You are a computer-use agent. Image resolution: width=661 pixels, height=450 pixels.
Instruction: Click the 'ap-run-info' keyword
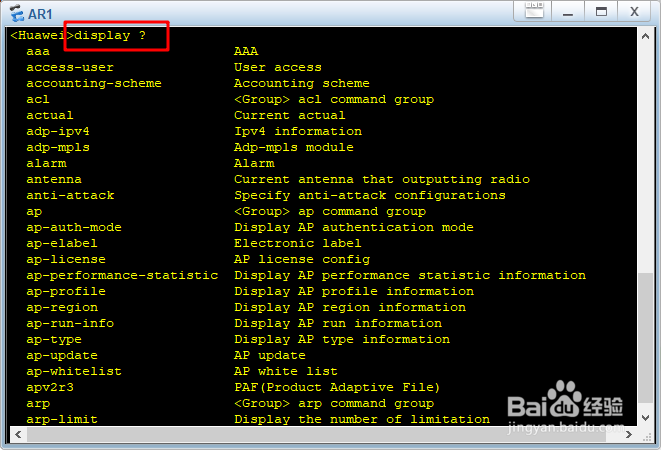click(70, 324)
